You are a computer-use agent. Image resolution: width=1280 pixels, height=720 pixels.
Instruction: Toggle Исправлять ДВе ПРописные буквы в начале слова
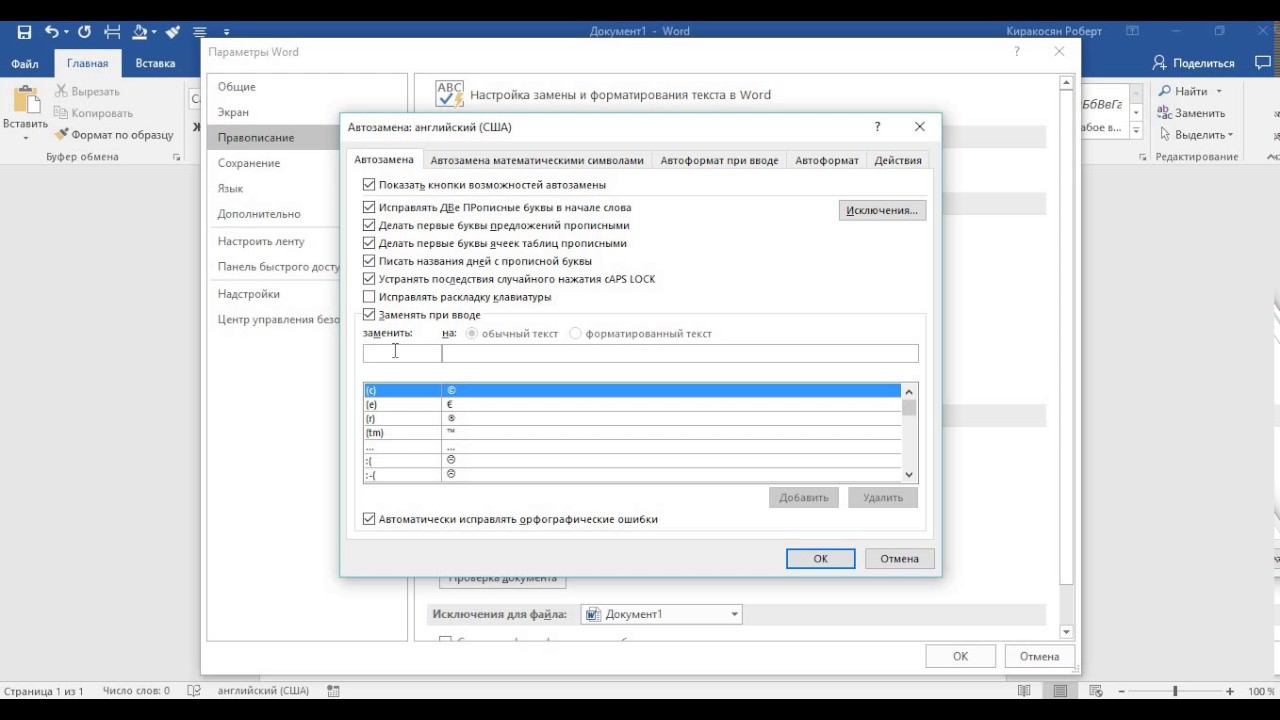(369, 208)
